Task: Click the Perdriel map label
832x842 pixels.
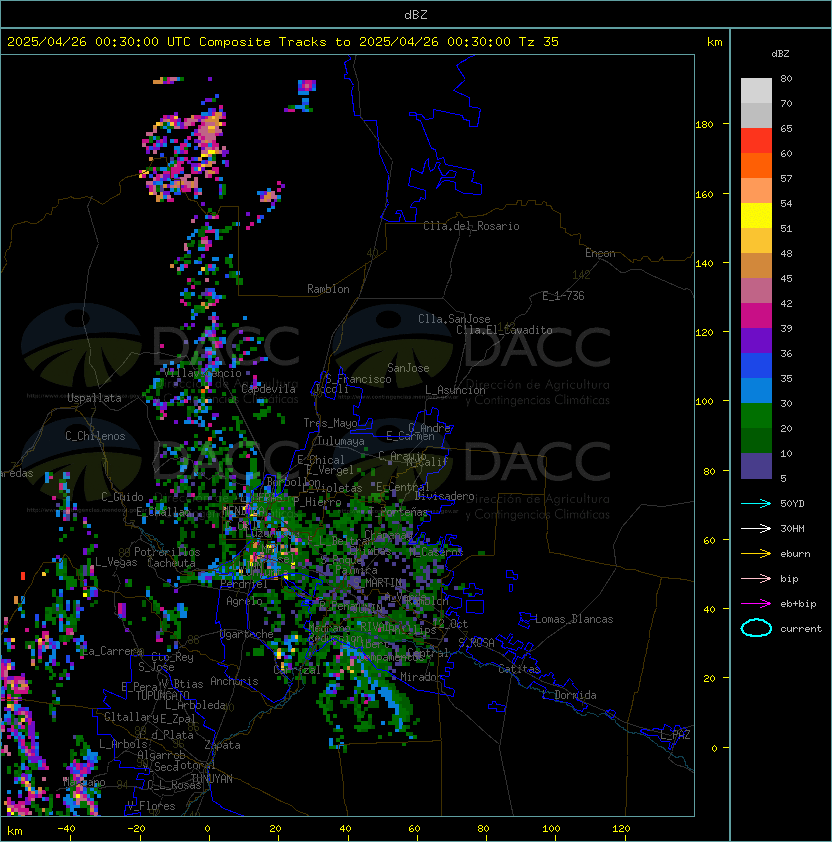Action: [244, 584]
